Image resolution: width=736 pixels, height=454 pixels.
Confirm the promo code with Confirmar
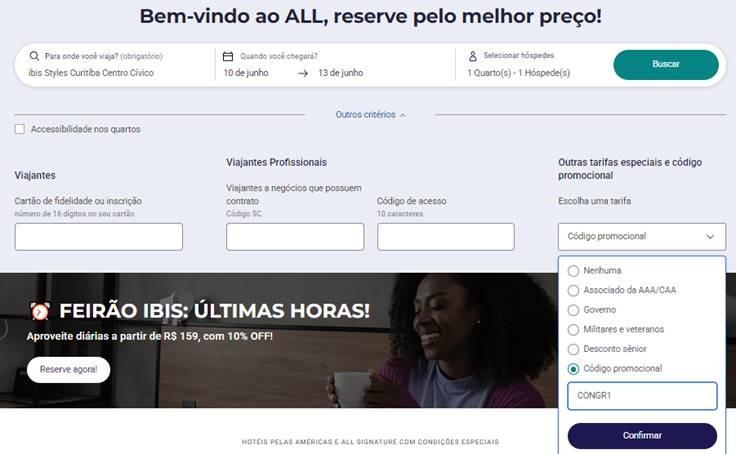coord(642,436)
